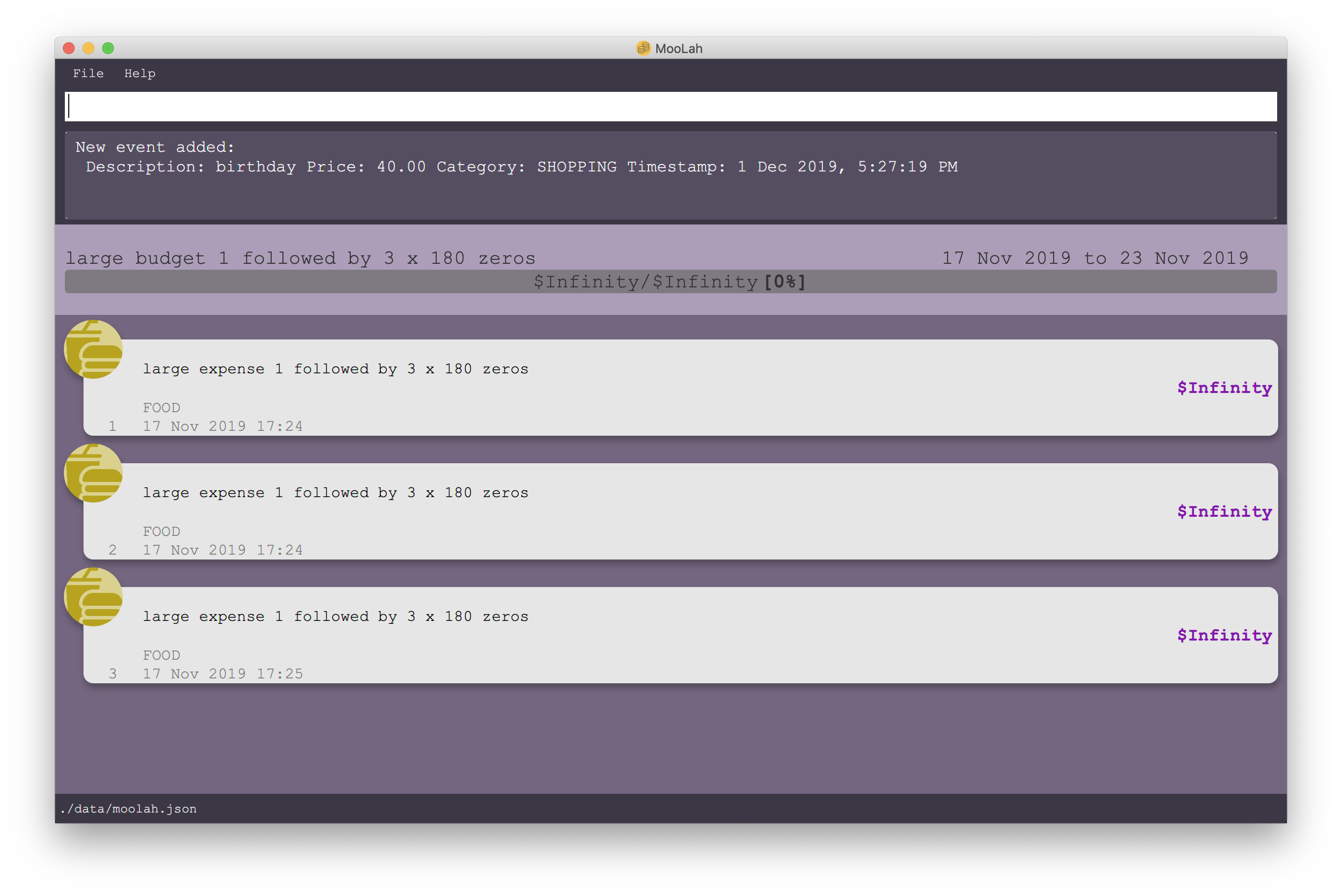Screen dimensions: 1342x896
Task: Focus the command input box
Action: [x=670, y=107]
